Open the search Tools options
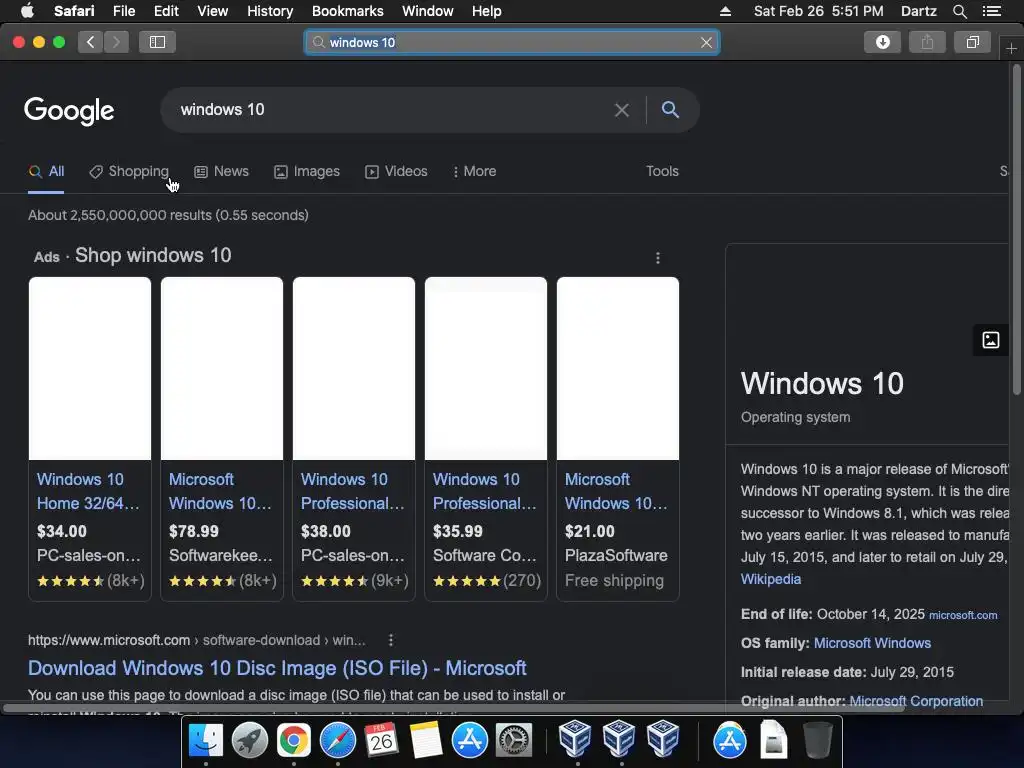1024x768 pixels. [662, 171]
